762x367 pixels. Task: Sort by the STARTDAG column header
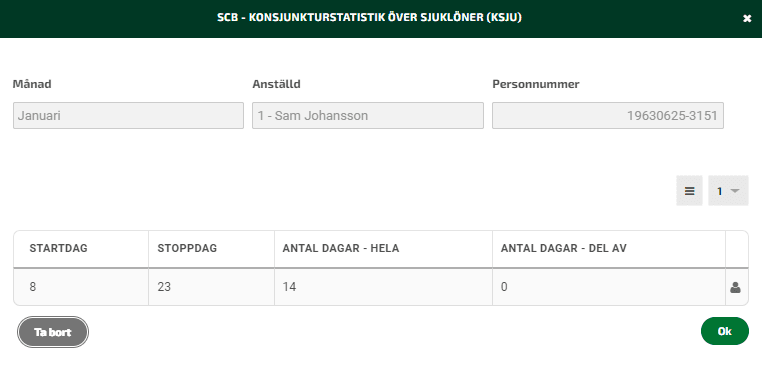[58, 248]
